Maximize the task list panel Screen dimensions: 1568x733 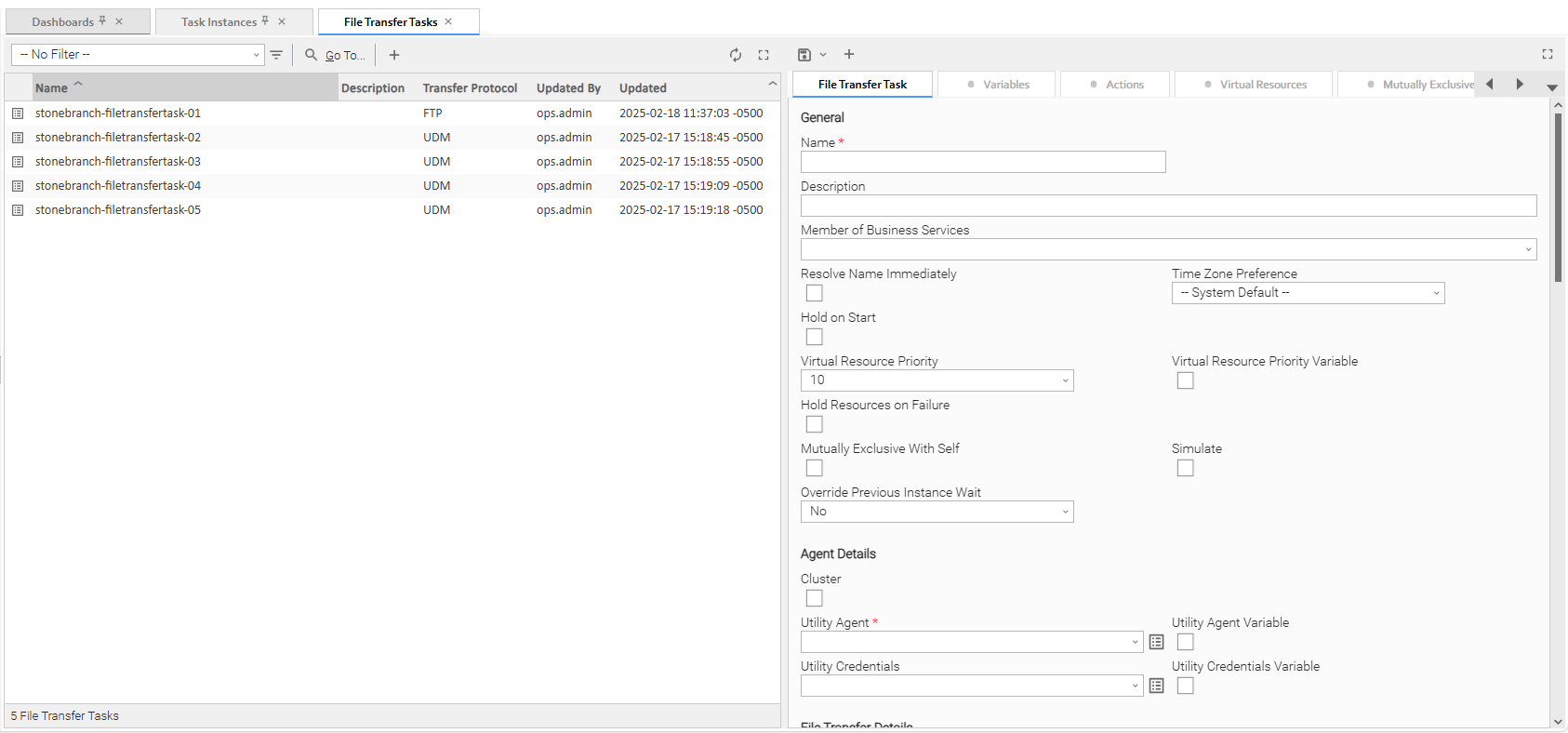(x=764, y=55)
